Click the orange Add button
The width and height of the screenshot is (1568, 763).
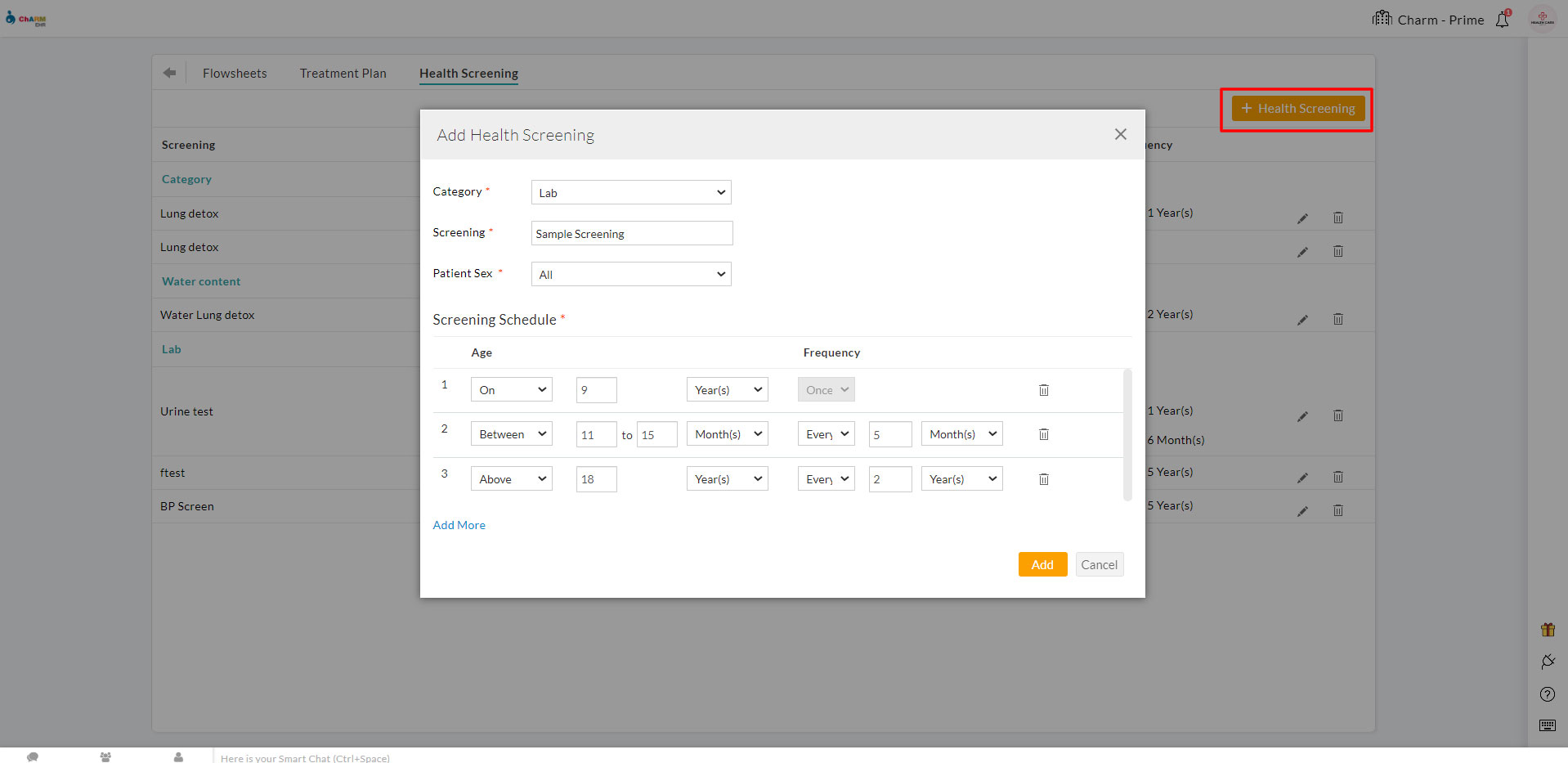pos(1042,564)
